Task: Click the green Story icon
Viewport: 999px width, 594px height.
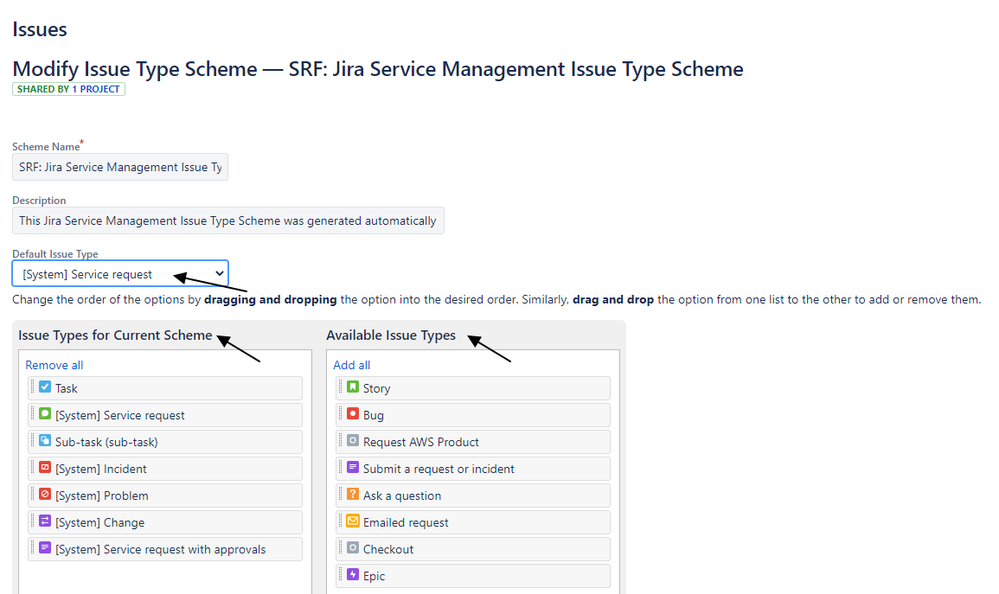Action: tap(352, 387)
